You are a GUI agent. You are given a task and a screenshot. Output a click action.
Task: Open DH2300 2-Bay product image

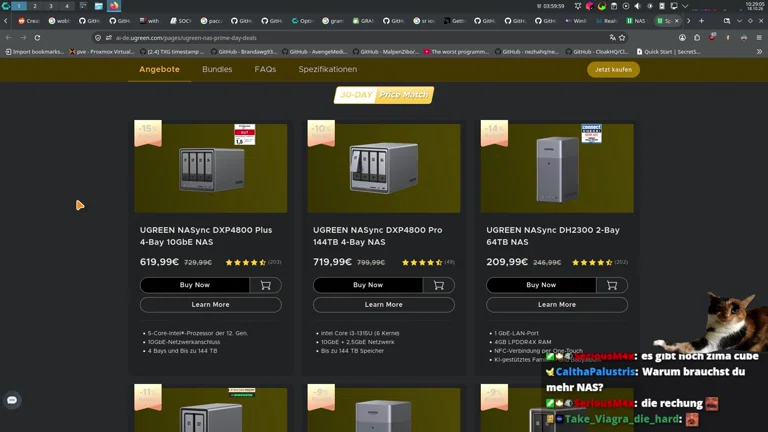(x=557, y=168)
